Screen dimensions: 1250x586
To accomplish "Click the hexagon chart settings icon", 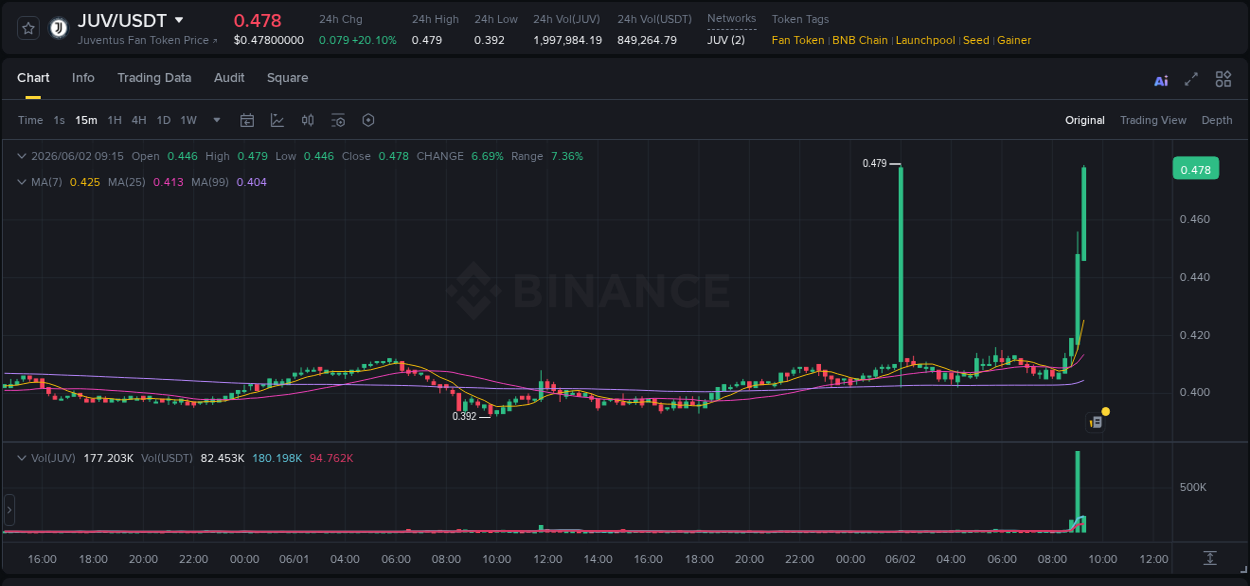I will pyautogui.click(x=368, y=120).
